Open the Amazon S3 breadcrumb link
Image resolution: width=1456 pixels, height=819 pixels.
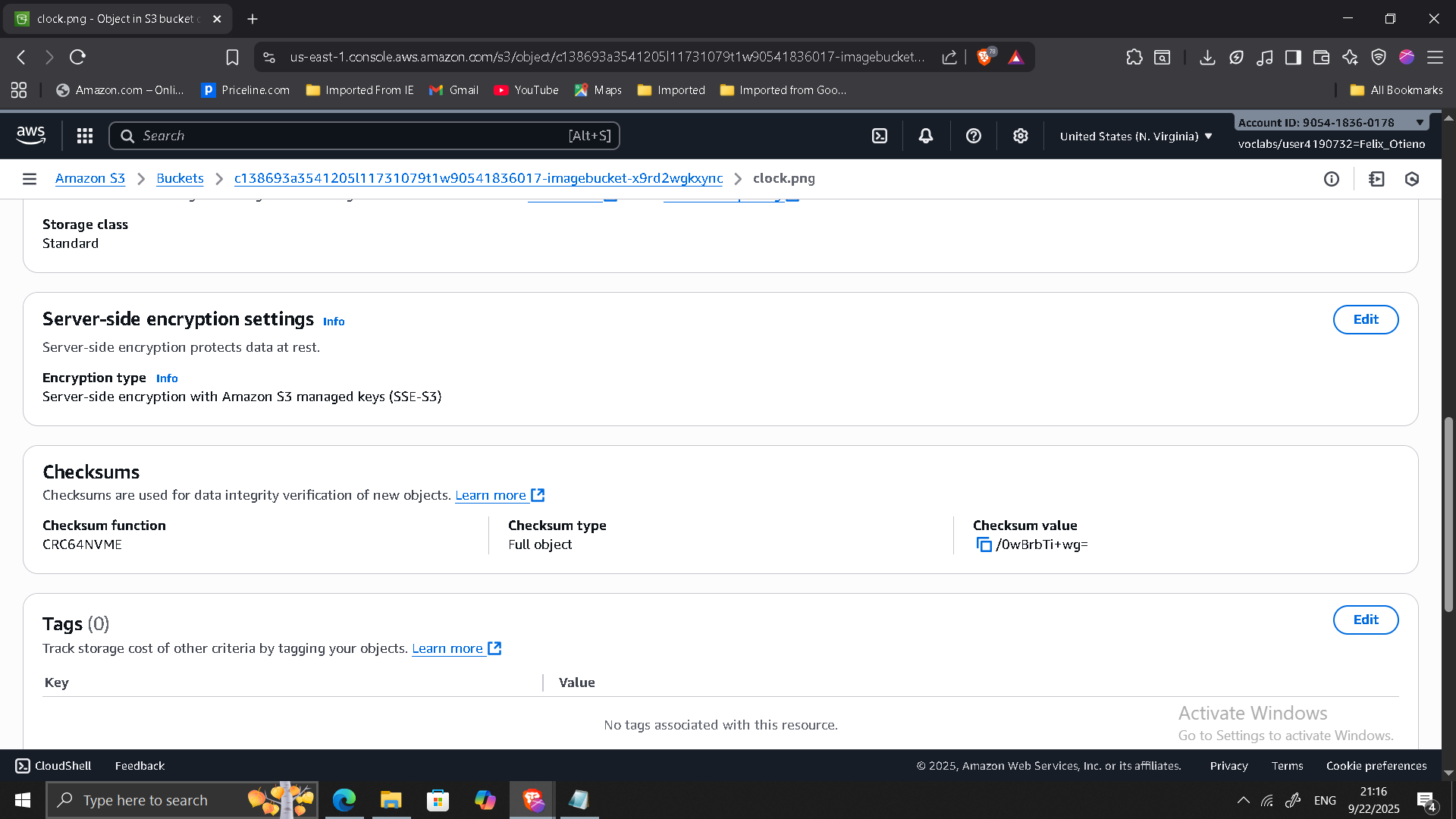[x=89, y=178]
